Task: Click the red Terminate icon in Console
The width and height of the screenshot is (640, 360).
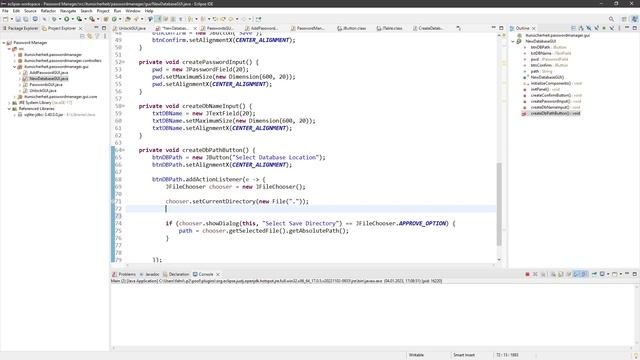Action: tap(527, 274)
